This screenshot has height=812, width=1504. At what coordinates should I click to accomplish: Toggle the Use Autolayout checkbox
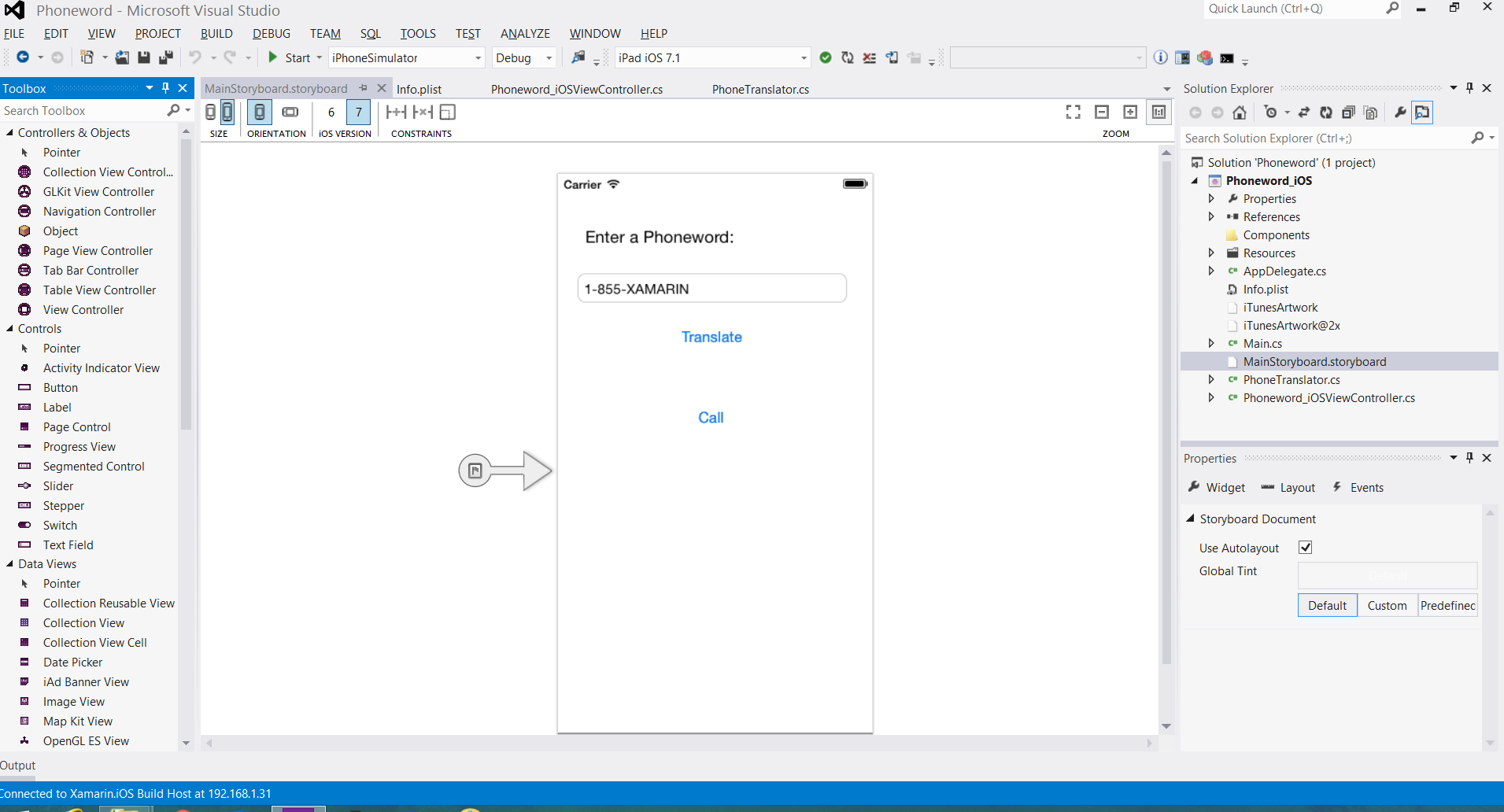(x=1305, y=548)
